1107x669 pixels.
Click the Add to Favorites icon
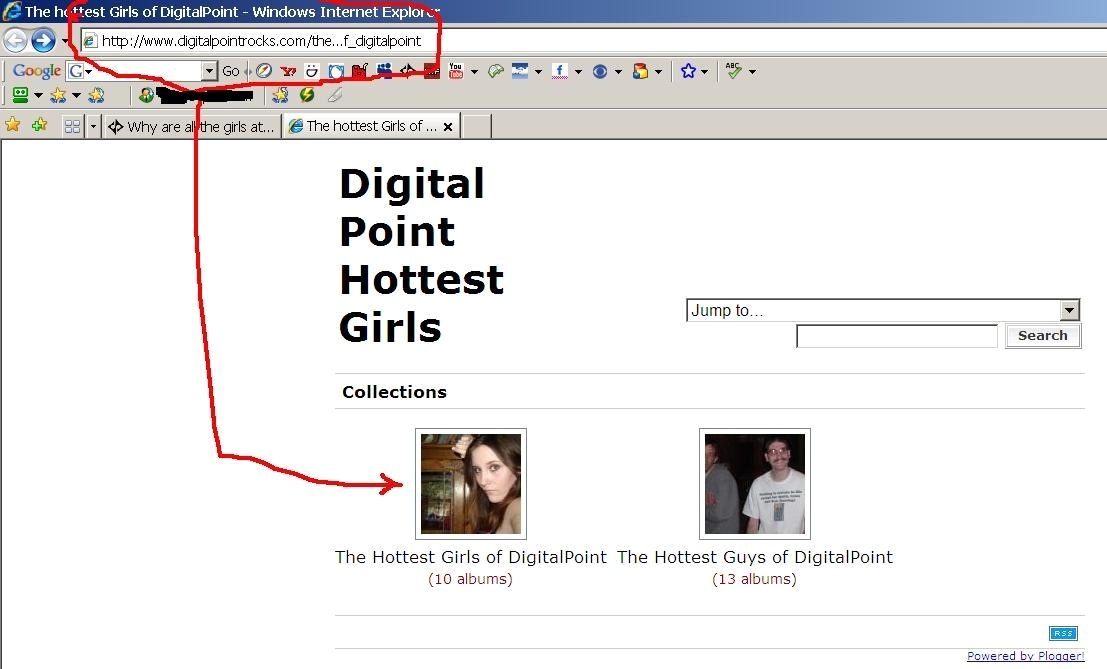(x=39, y=126)
